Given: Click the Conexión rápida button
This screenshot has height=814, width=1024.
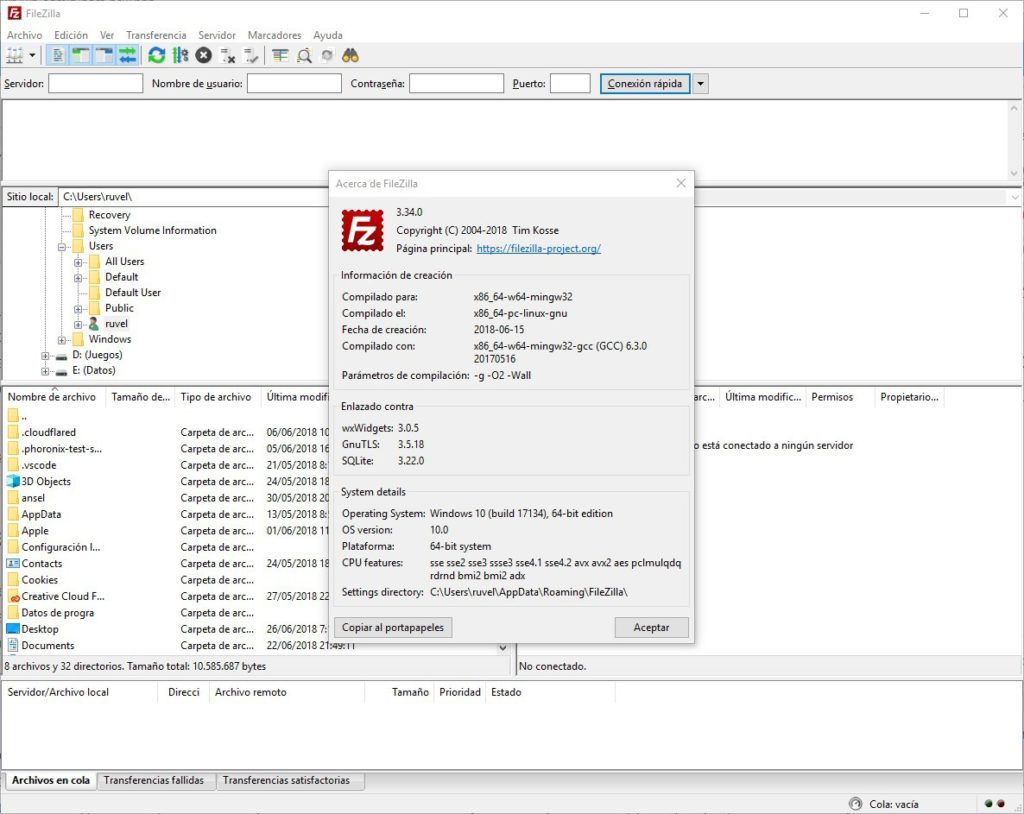Looking at the screenshot, I should [645, 84].
